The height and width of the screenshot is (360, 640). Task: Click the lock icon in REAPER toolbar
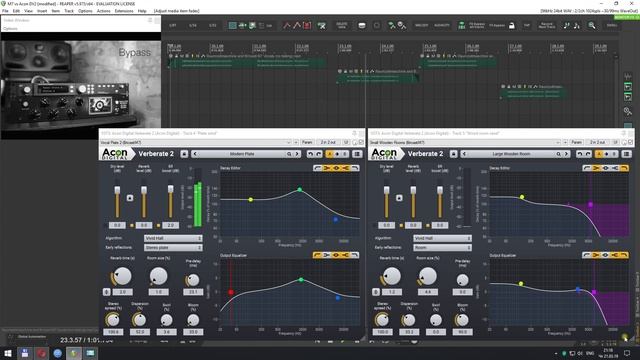(511, 25)
